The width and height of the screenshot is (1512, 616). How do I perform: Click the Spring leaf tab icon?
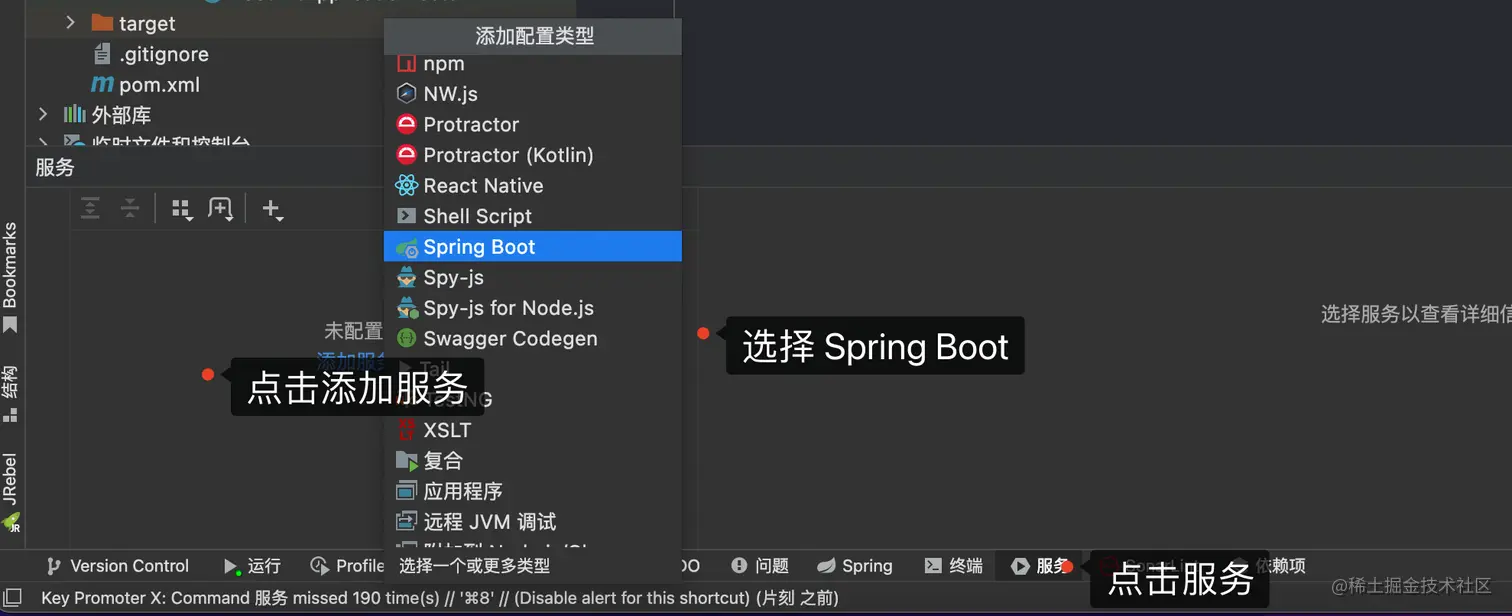[826, 566]
